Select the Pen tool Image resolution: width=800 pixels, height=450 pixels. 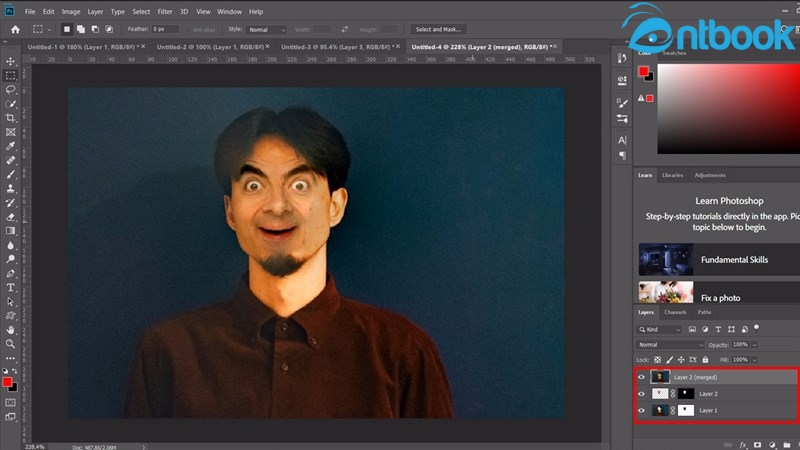click(x=10, y=273)
